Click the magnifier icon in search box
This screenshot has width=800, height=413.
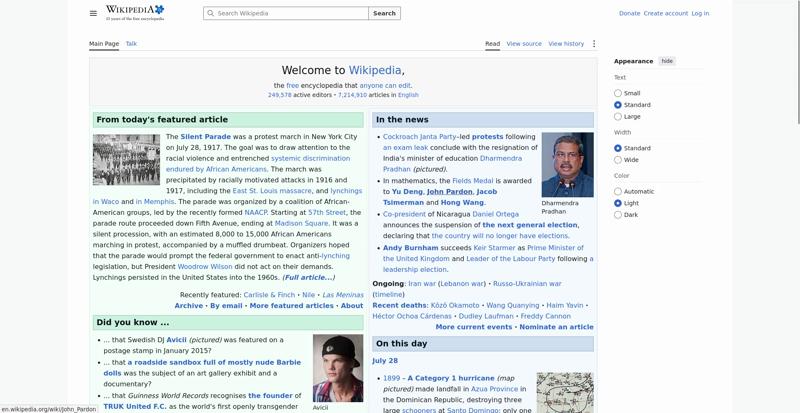pyautogui.click(x=210, y=13)
